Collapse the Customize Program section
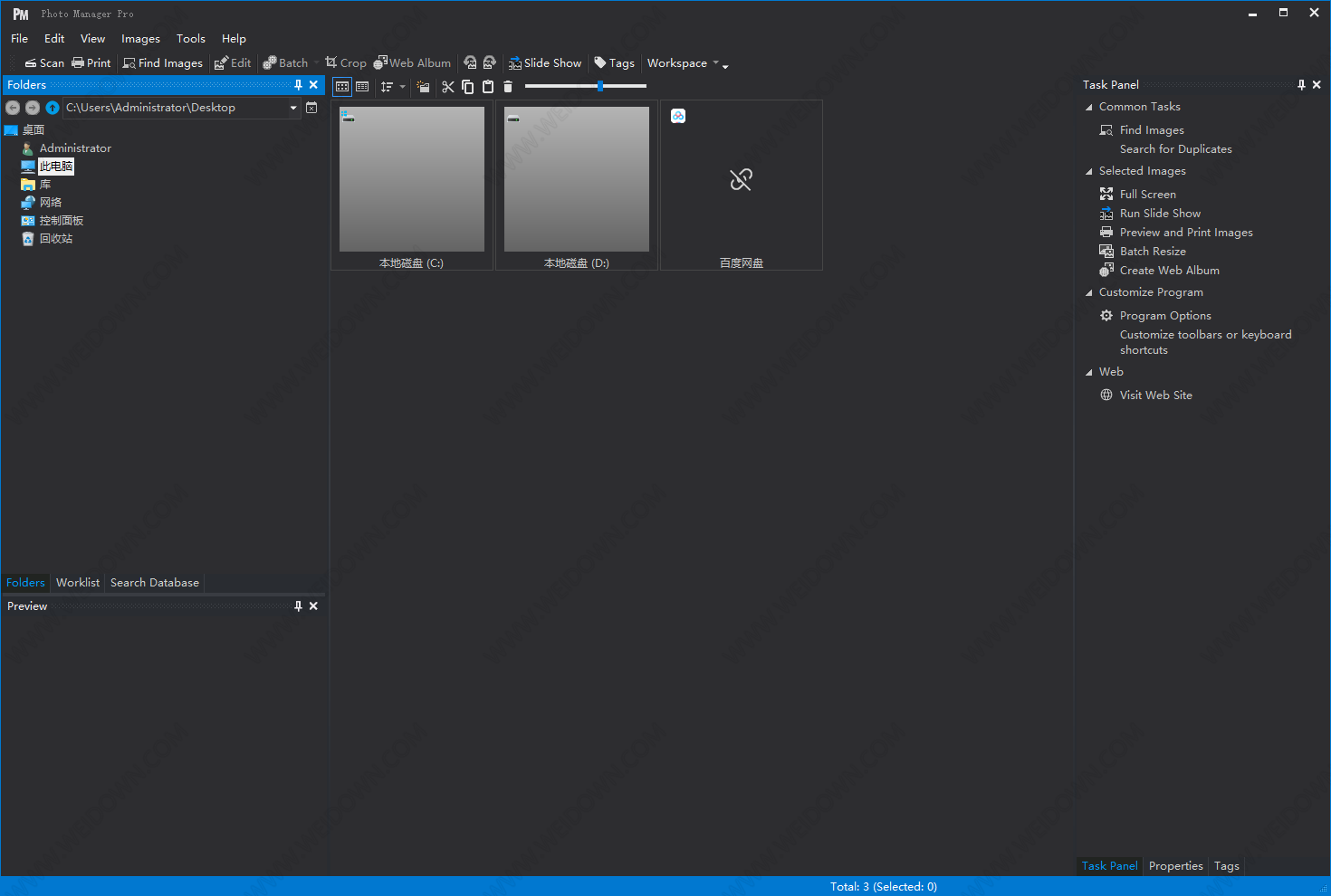The height and width of the screenshot is (896, 1331). pyautogui.click(x=1089, y=292)
